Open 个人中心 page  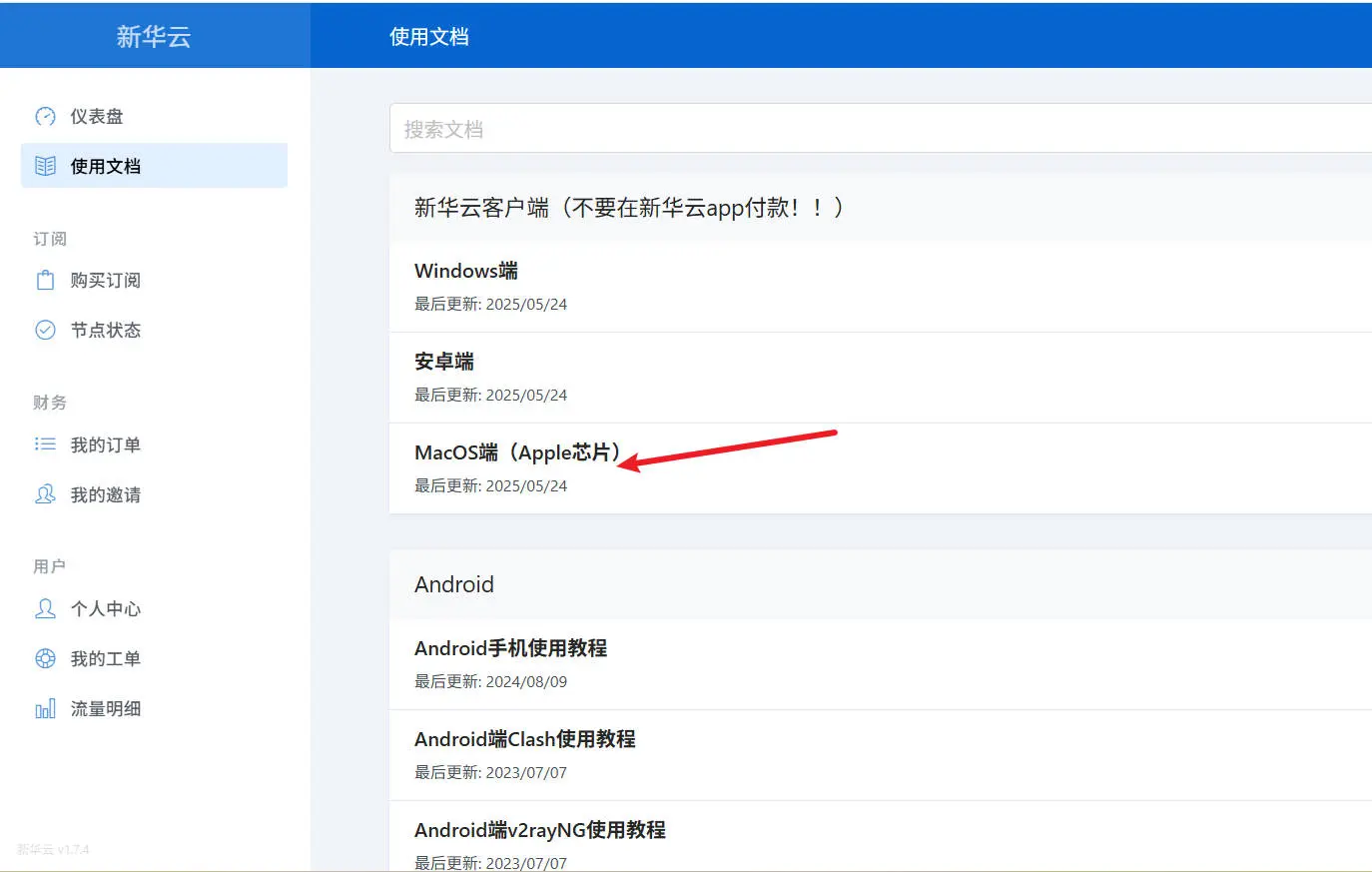pyautogui.click(x=154, y=608)
